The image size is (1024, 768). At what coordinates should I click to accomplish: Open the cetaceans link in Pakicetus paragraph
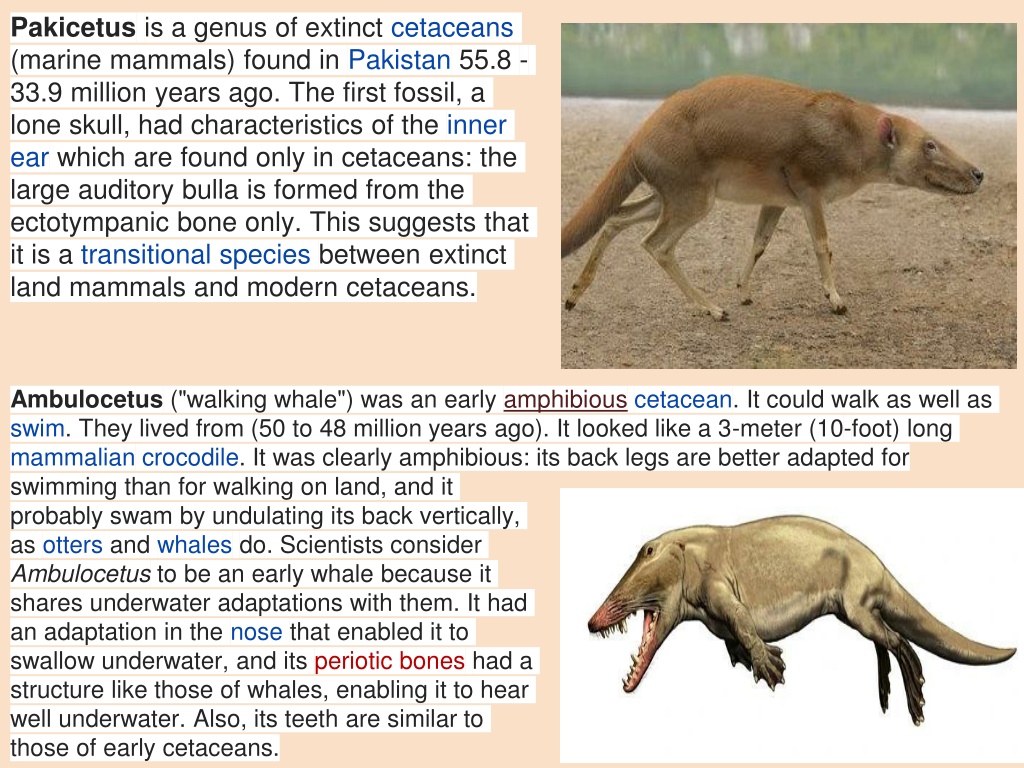click(452, 28)
